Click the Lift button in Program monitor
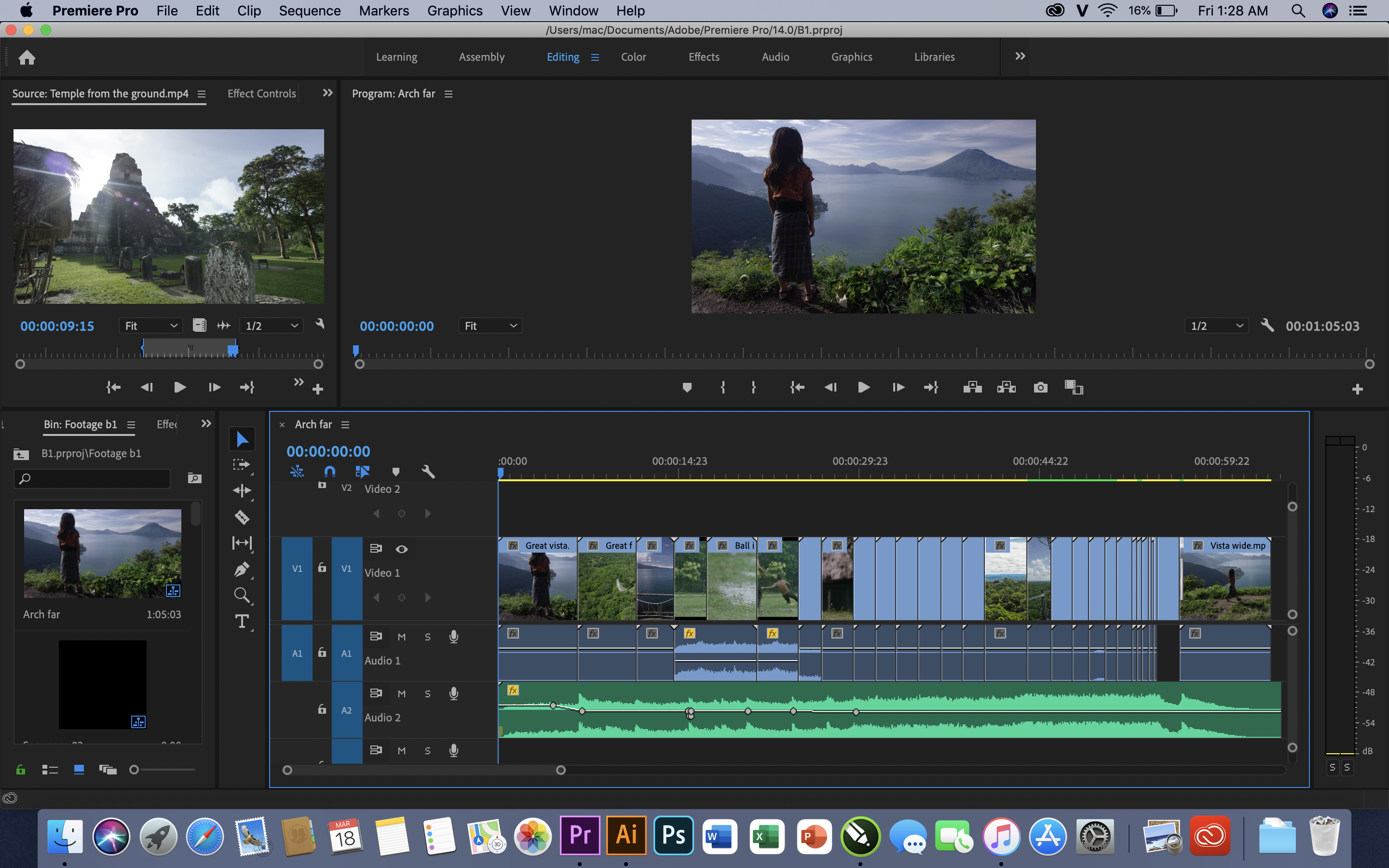 [x=972, y=388]
